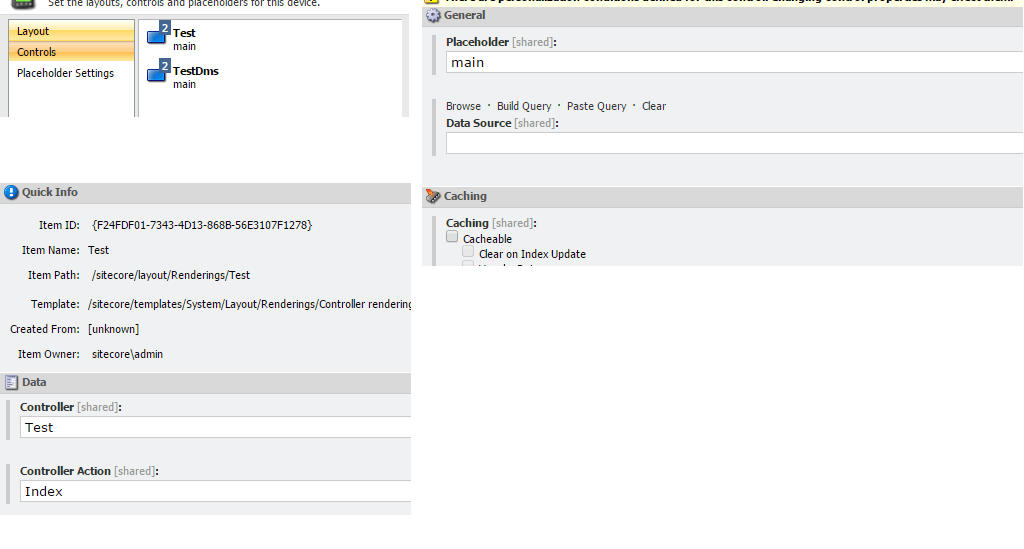
Task: Collapse the Quick Info section header
Action: (x=205, y=192)
